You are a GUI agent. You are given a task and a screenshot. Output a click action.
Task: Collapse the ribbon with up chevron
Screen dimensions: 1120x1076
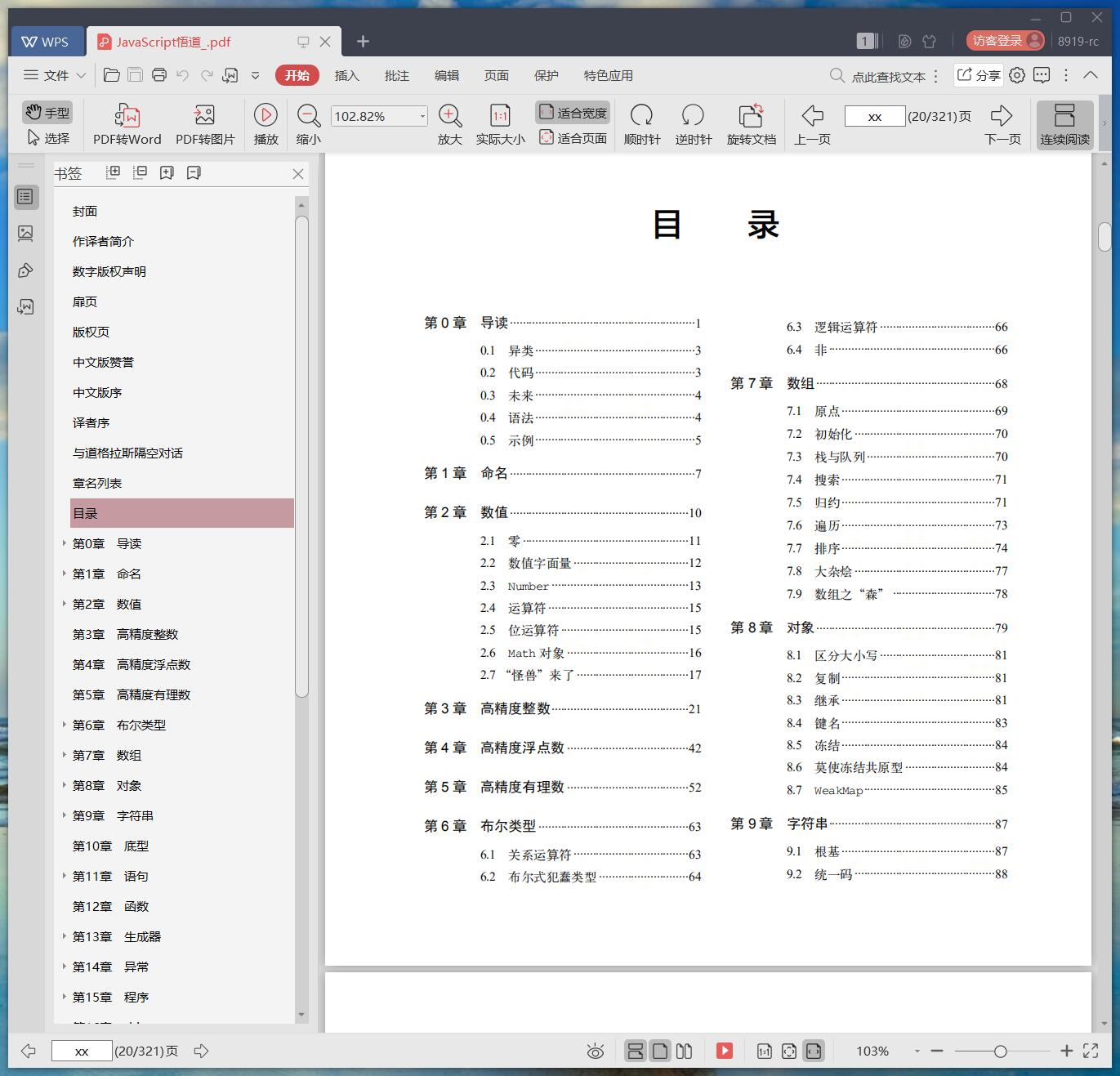click(x=1091, y=75)
